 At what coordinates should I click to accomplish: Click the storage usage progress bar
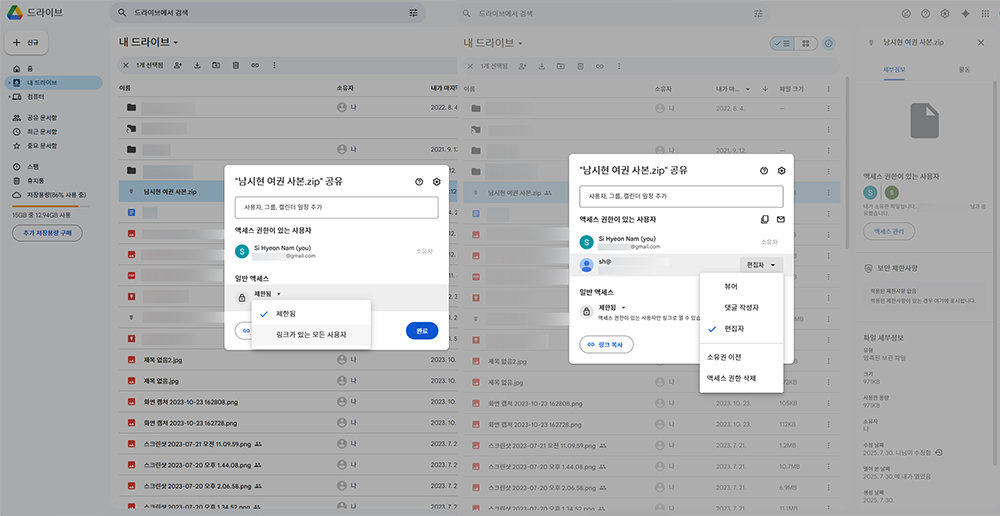(50, 207)
